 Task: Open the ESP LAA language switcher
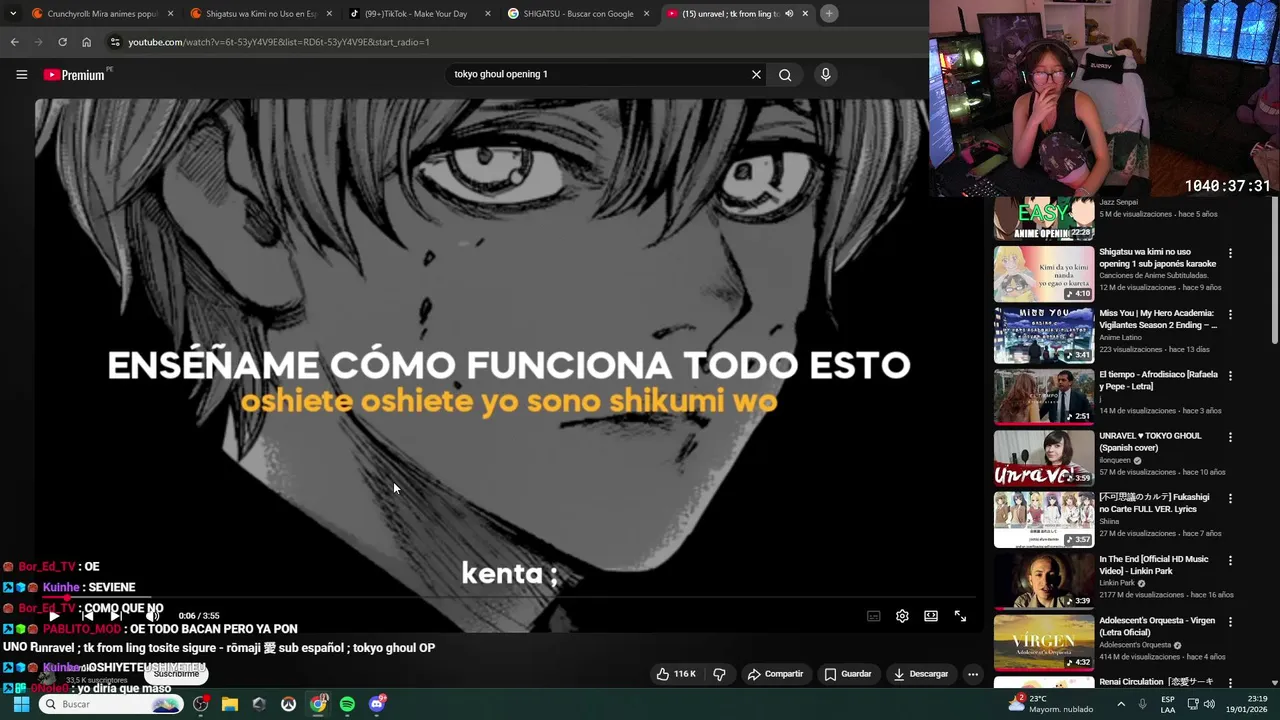tap(1168, 704)
